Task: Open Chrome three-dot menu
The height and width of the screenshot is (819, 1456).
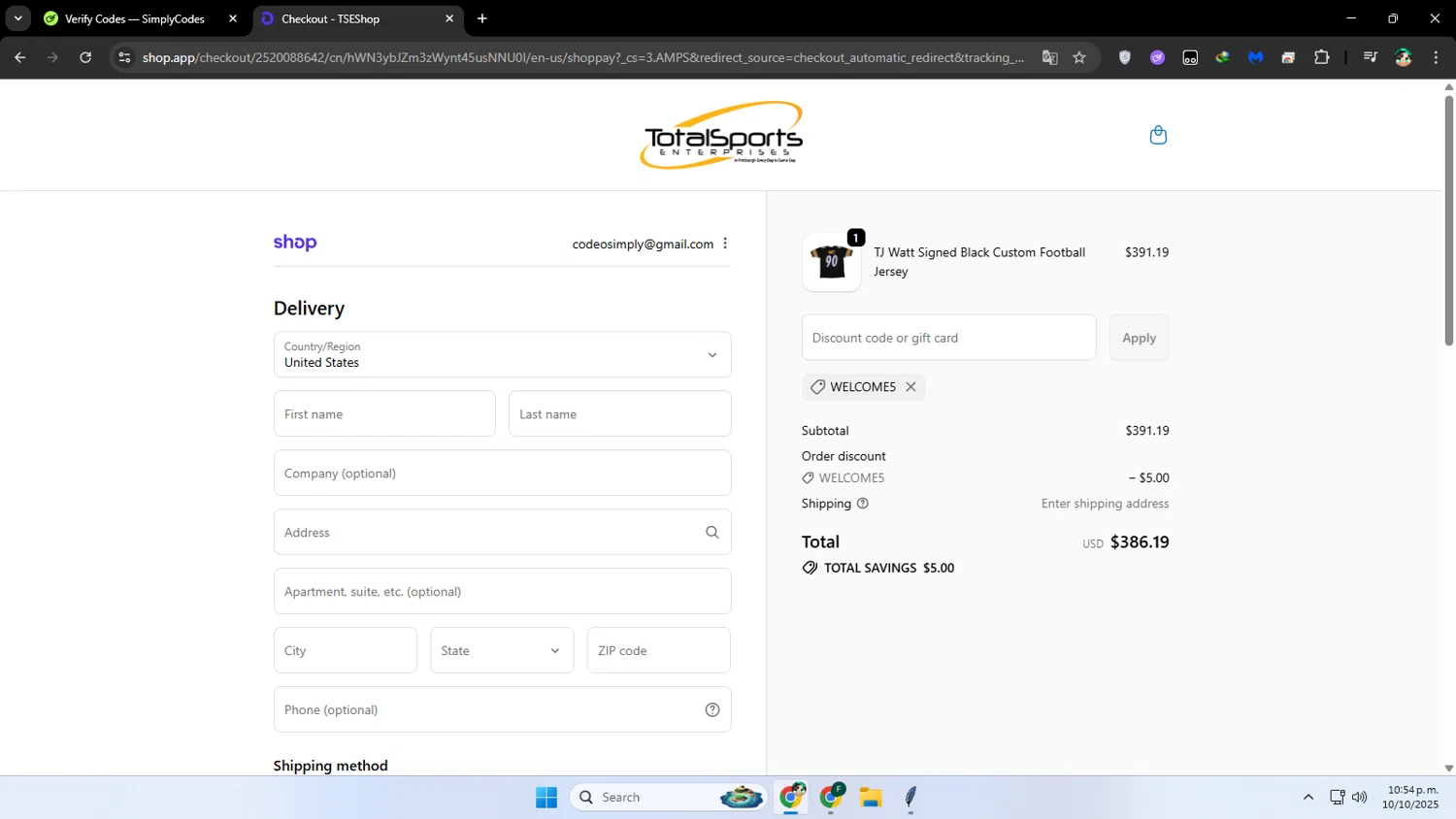Action: tap(1436, 57)
